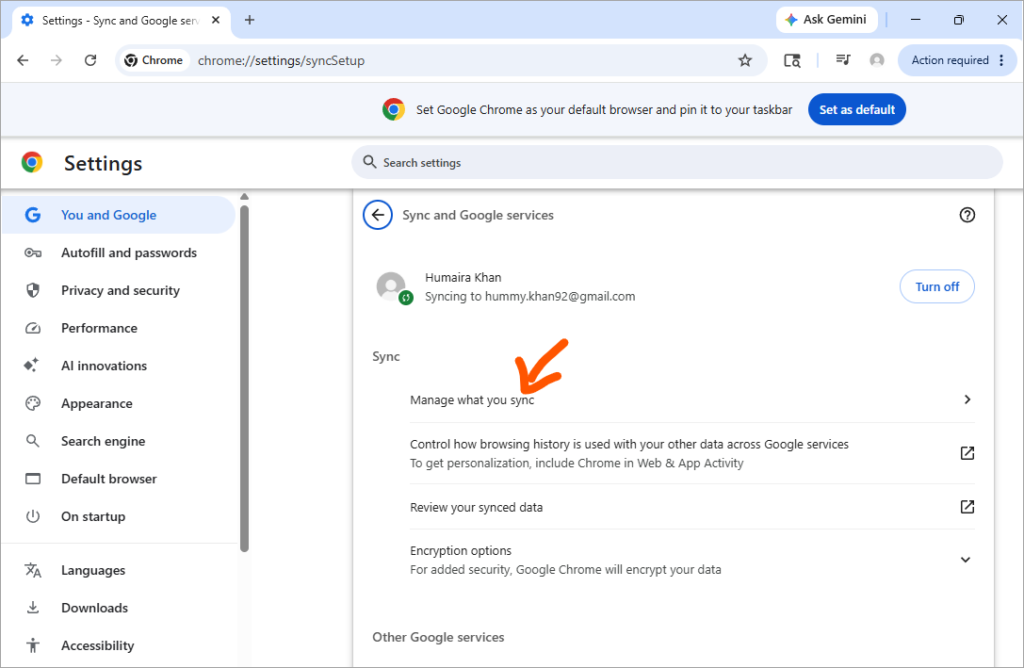Click the Chrome site info chip
The image size is (1024, 668).
coord(154,60)
